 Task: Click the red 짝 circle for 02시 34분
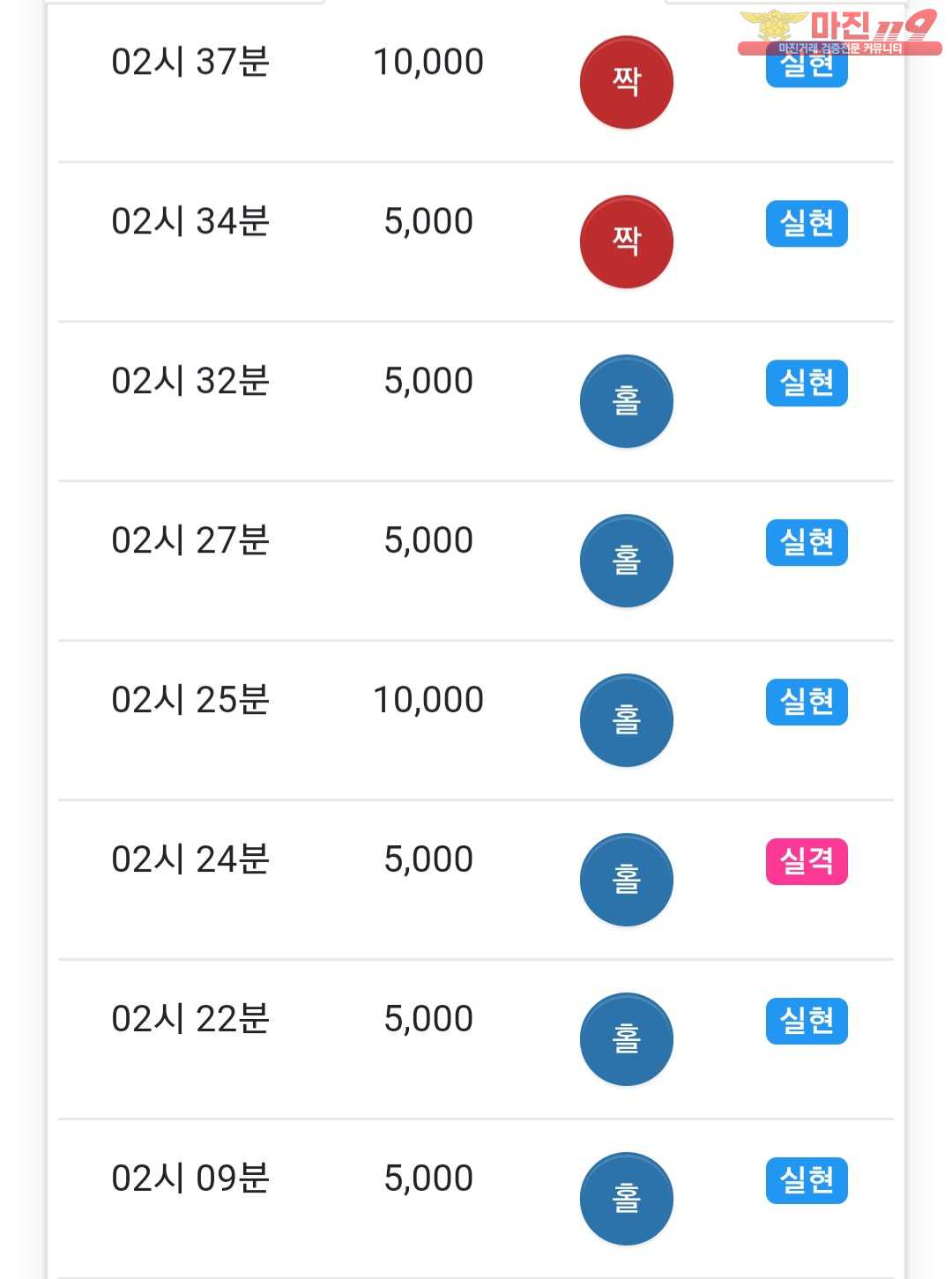point(627,242)
